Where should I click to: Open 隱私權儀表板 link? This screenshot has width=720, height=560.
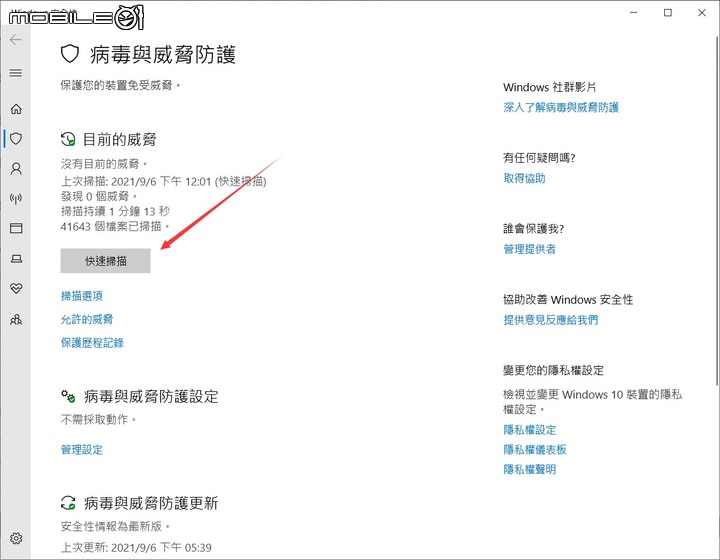click(x=535, y=450)
